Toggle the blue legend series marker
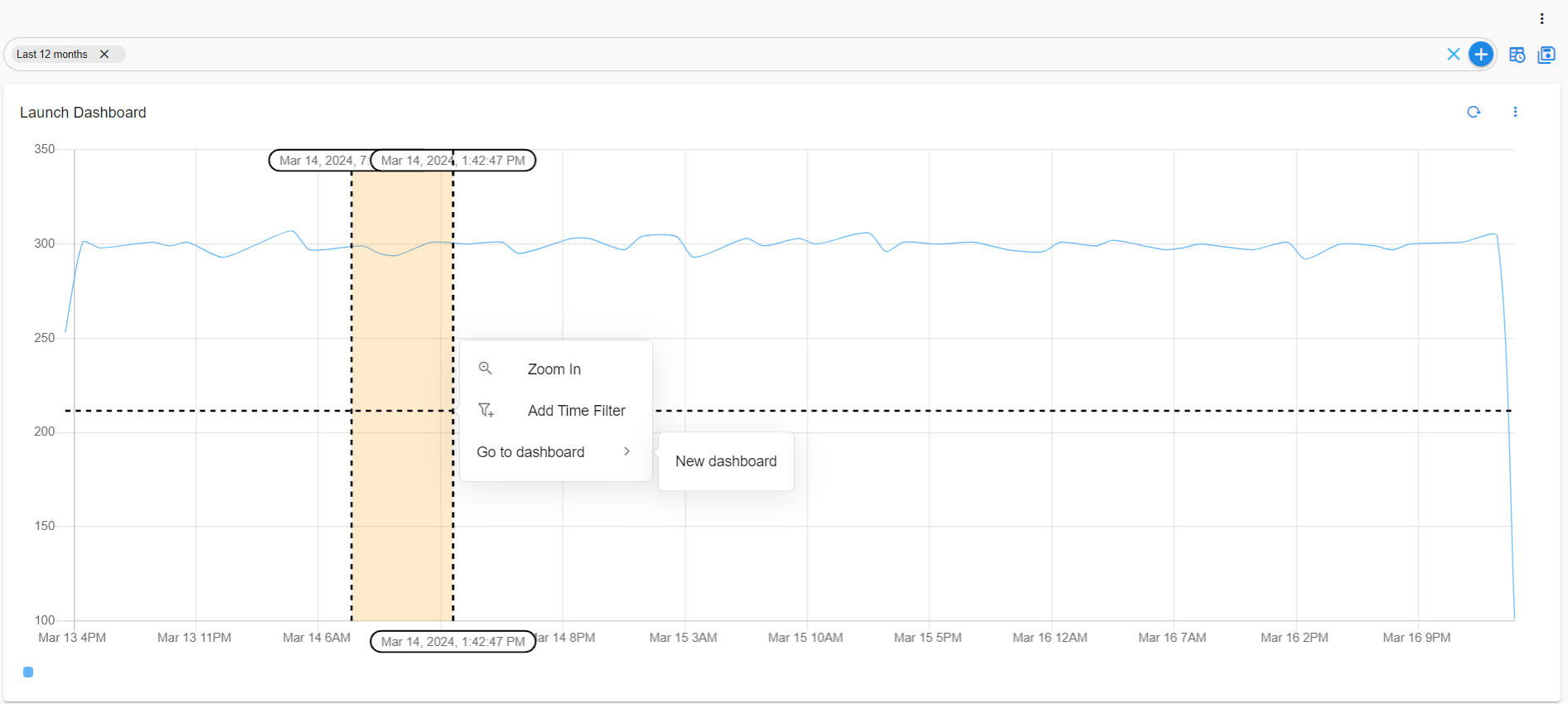The image size is (1568, 704). (x=28, y=673)
